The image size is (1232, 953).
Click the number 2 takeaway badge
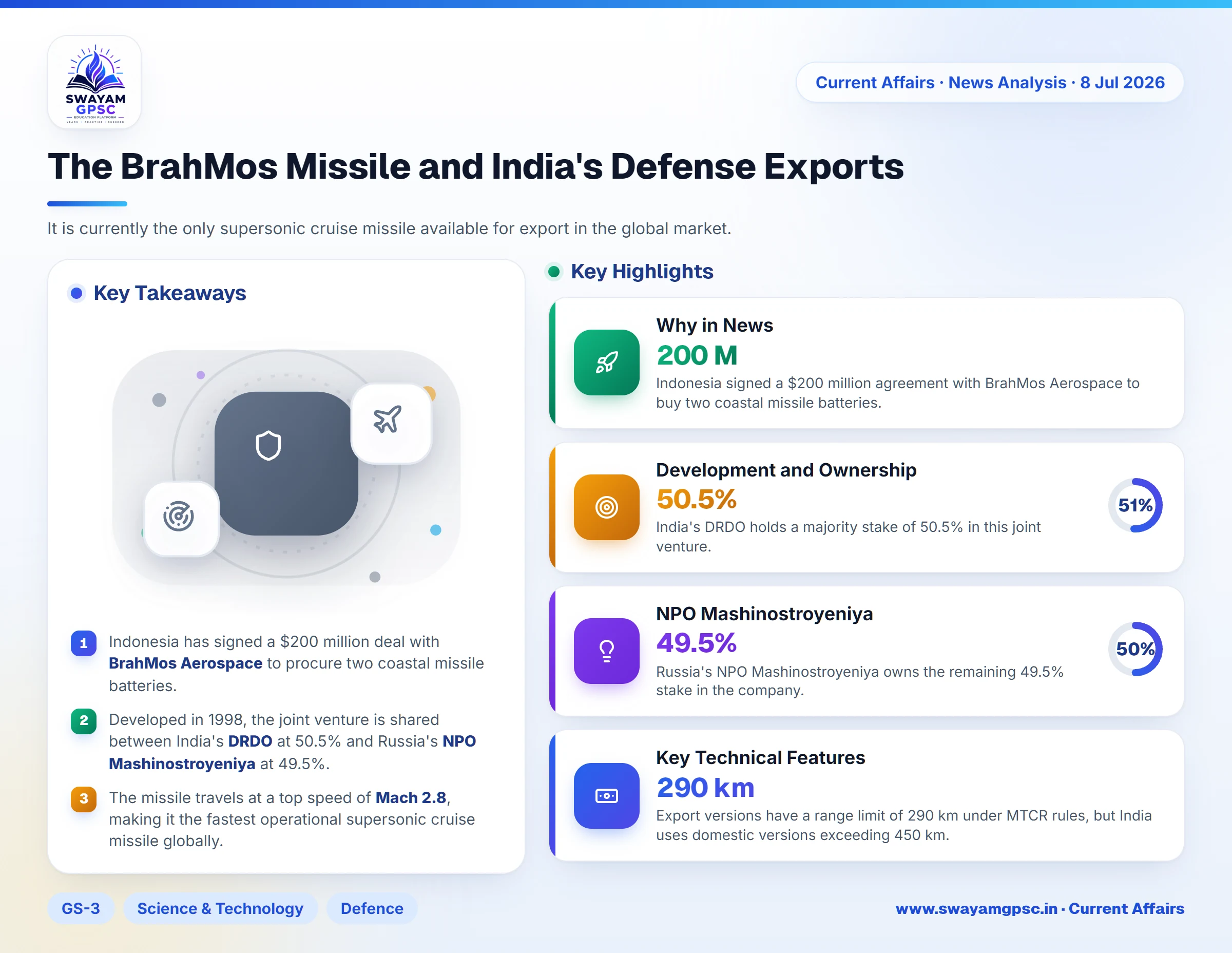(x=84, y=720)
